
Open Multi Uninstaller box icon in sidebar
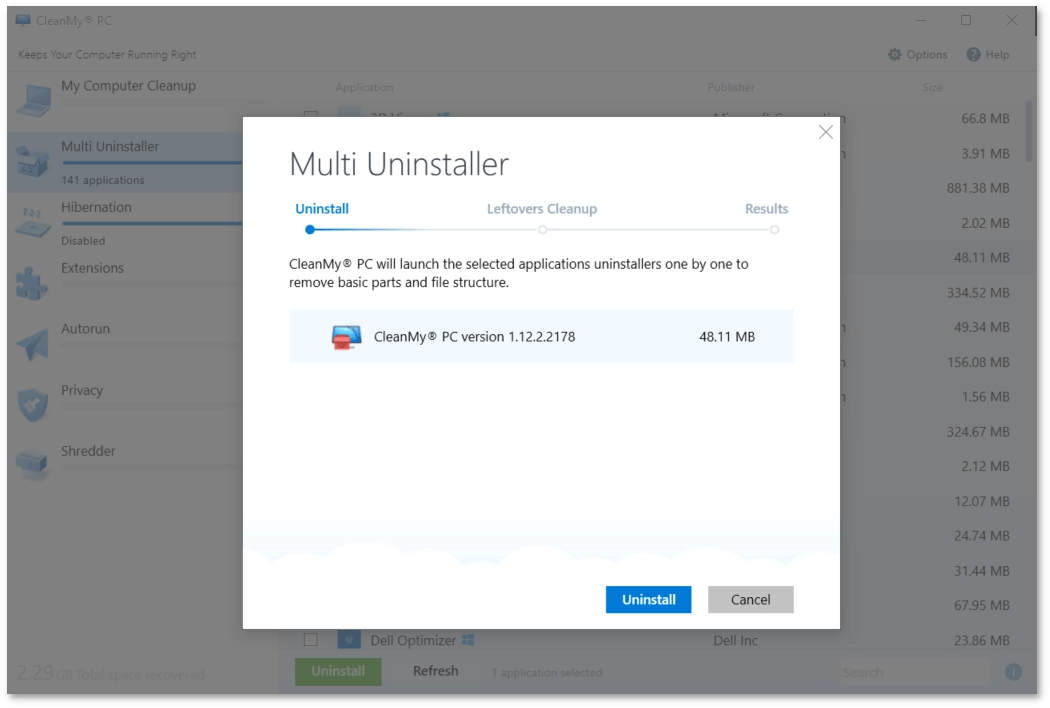(32, 161)
